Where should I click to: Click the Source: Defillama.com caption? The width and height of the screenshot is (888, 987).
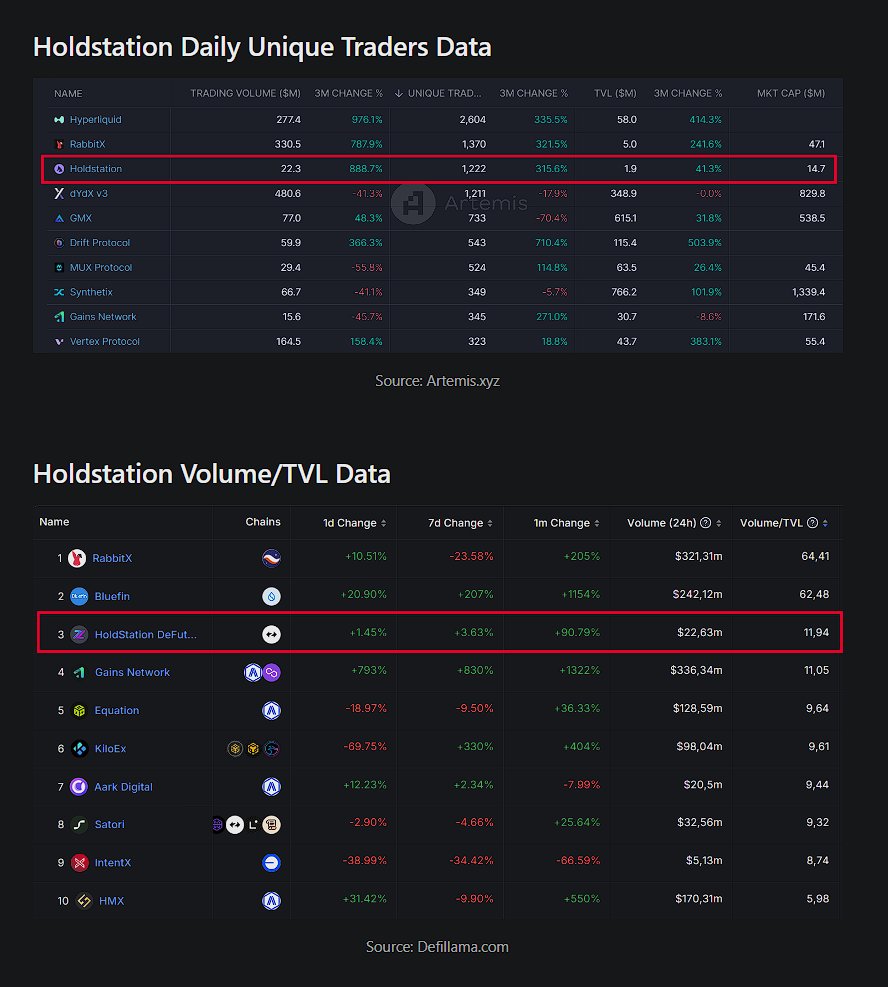tap(437, 947)
